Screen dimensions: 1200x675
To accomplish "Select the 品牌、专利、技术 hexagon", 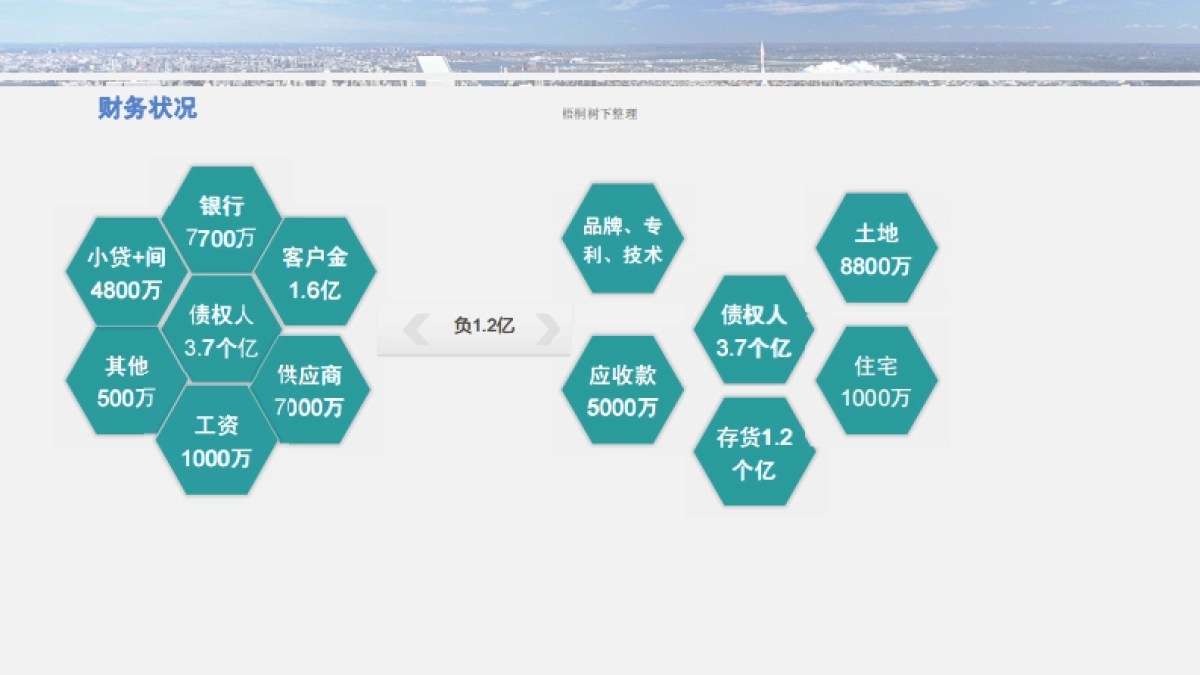I will pos(625,237).
